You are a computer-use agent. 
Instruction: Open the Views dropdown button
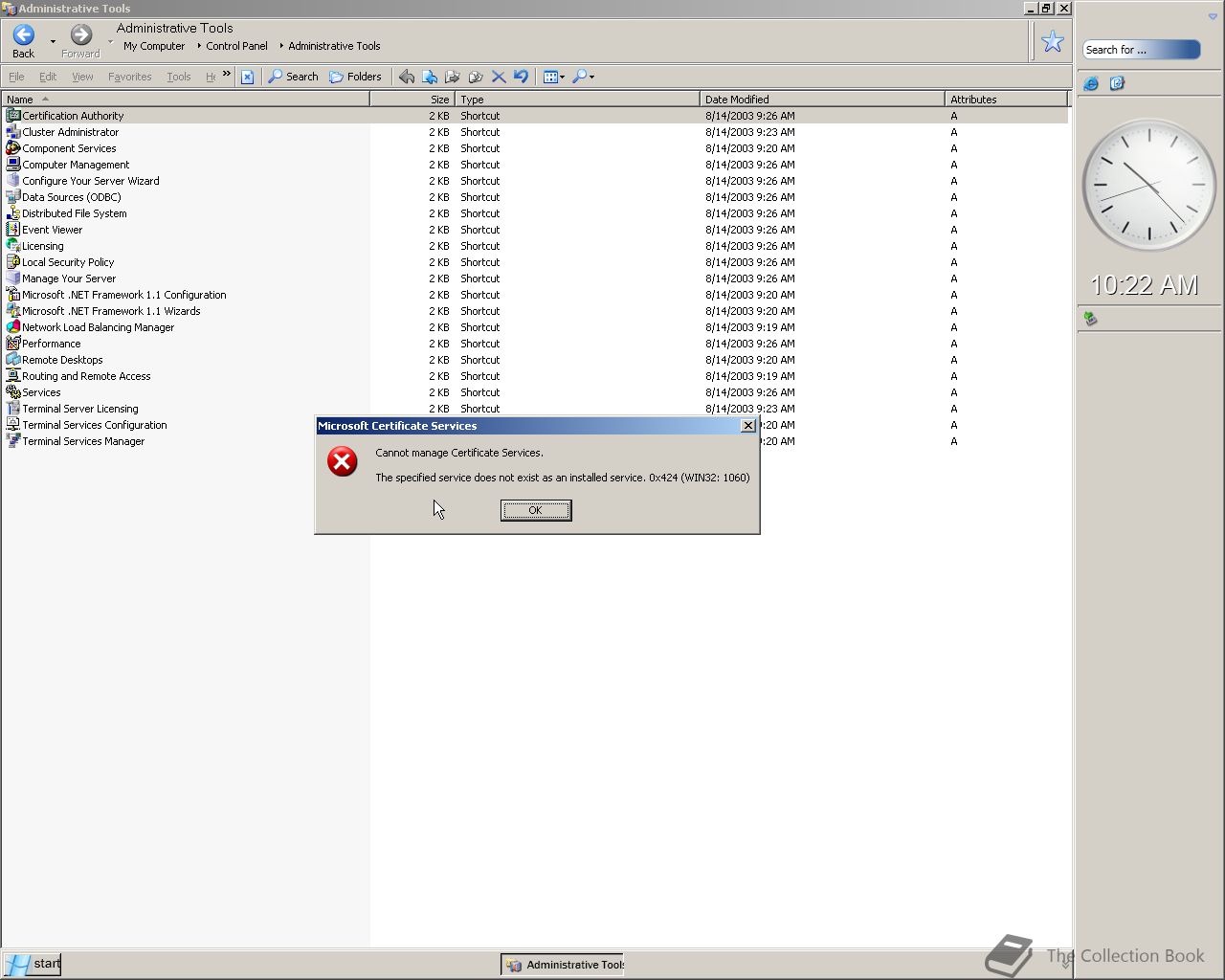click(554, 77)
